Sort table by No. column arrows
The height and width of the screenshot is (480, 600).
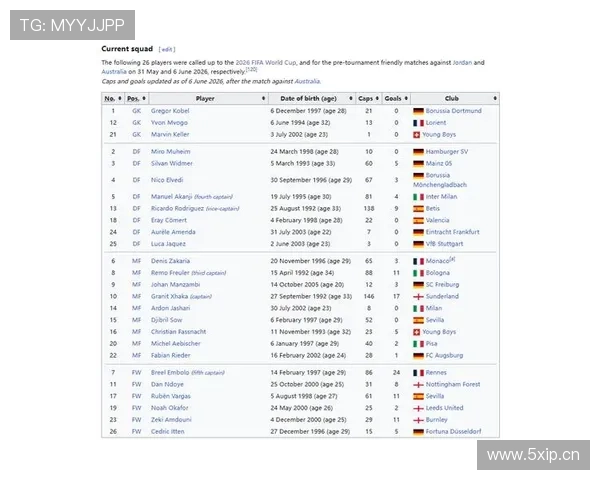(x=120, y=98)
